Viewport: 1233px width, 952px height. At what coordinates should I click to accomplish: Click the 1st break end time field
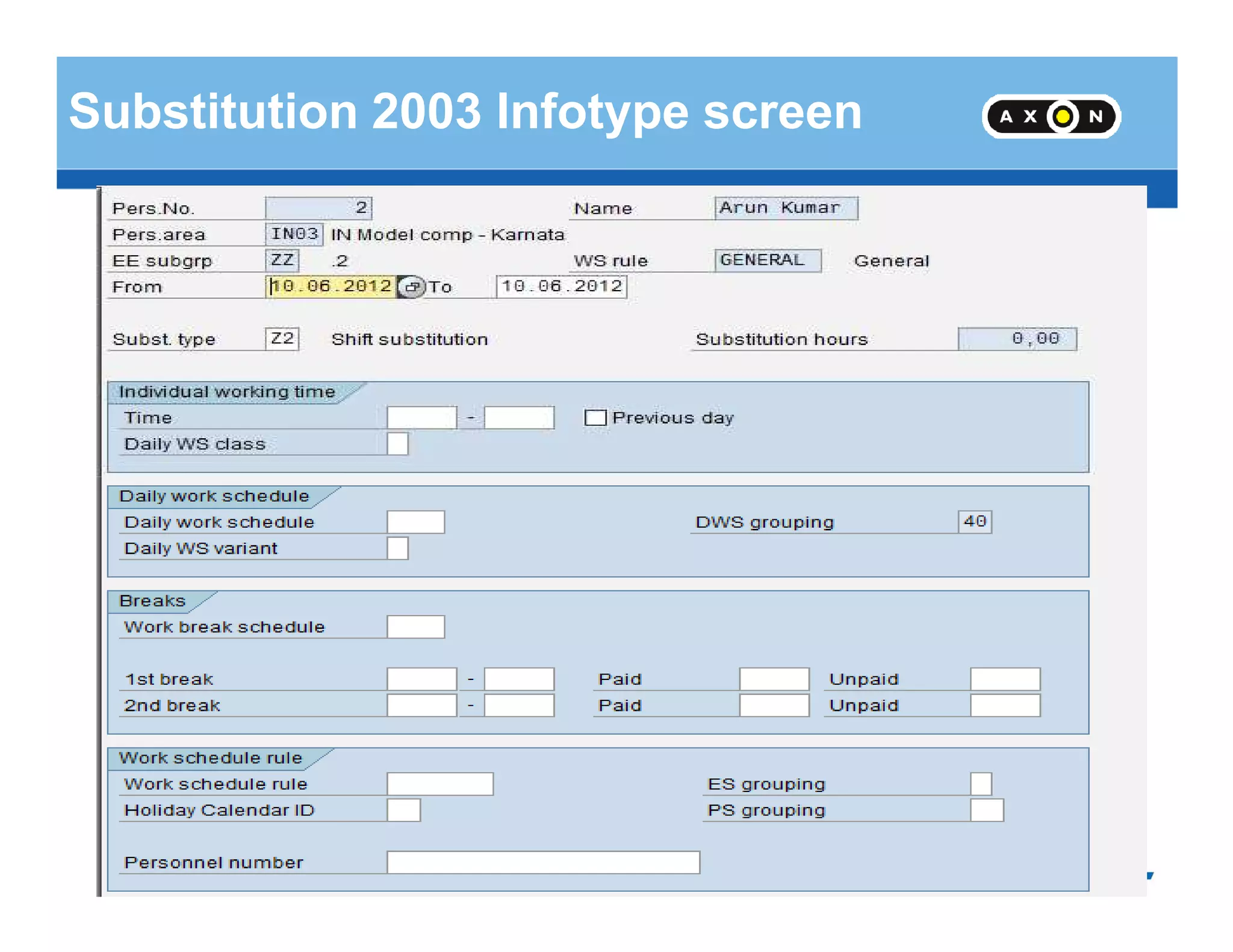click(519, 679)
